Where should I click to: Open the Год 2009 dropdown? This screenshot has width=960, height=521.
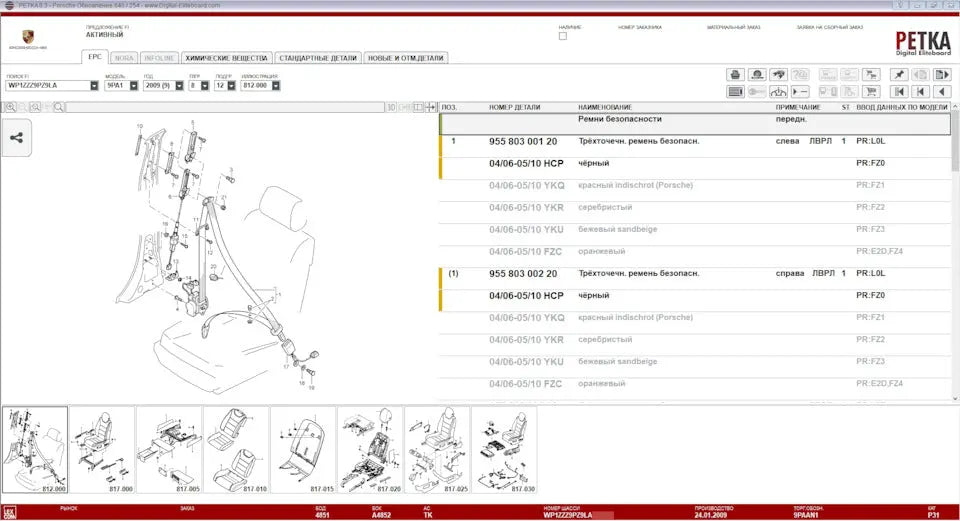point(178,86)
